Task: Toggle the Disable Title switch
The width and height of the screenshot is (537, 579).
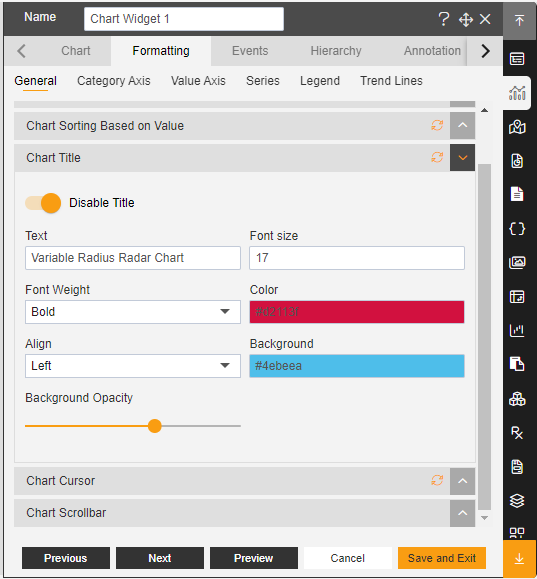Action: (43, 203)
